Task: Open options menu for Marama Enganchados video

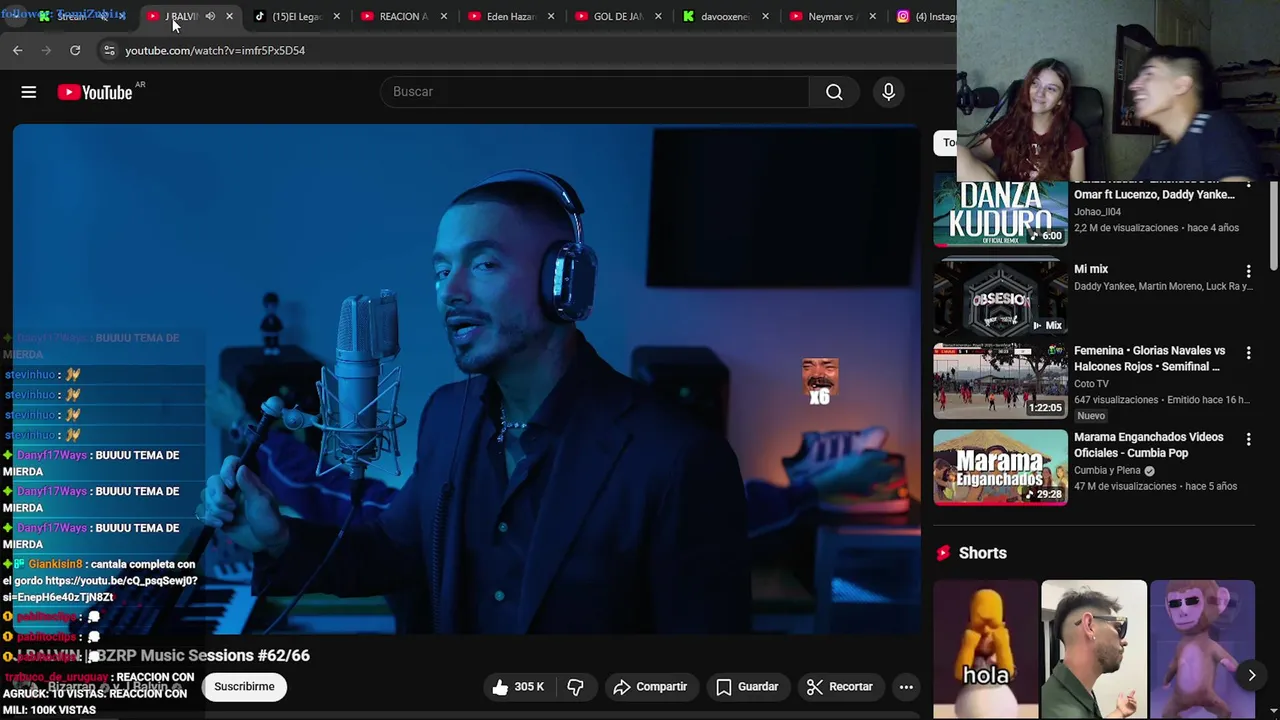Action: 1248,439
